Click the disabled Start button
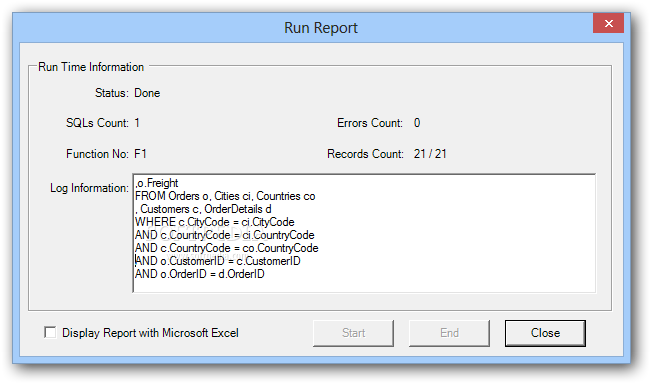Viewport: 651px width, 384px height. coord(353,333)
